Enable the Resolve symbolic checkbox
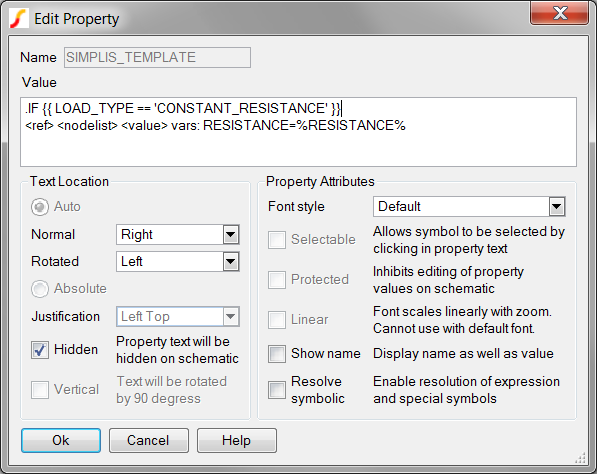 [x=277, y=390]
